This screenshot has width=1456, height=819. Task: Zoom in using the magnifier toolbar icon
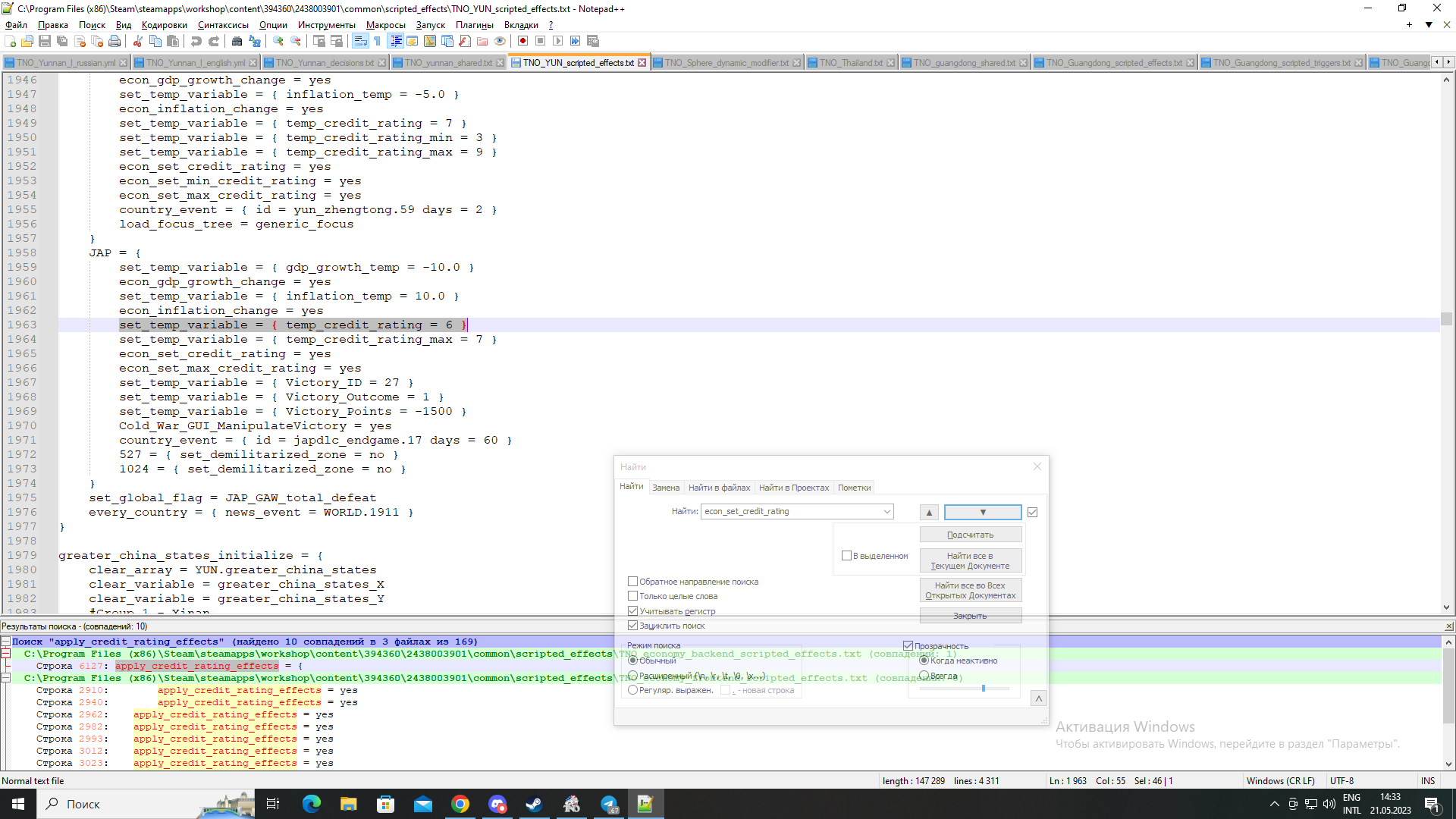click(x=278, y=42)
